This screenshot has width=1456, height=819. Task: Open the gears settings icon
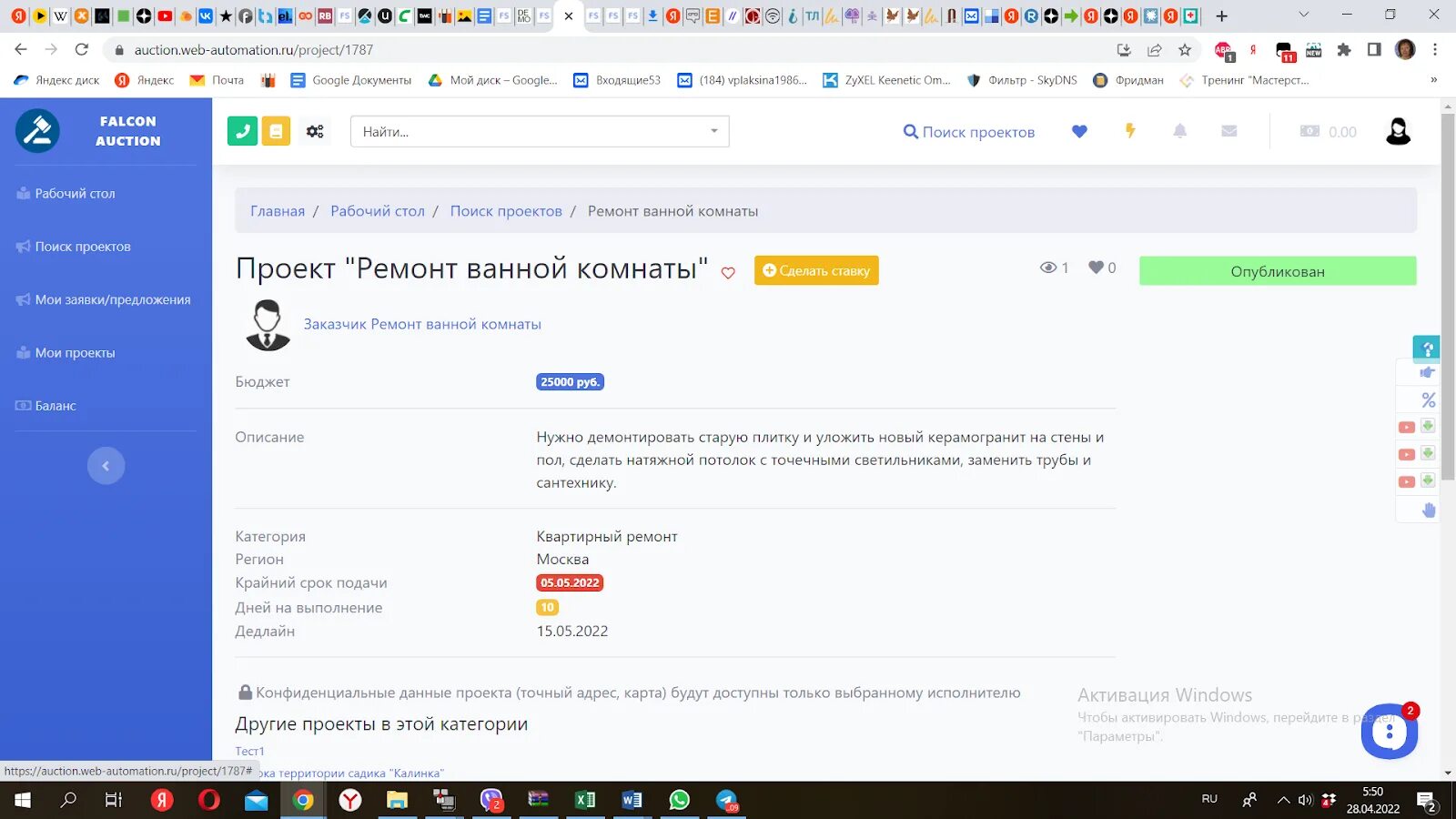coord(315,132)
